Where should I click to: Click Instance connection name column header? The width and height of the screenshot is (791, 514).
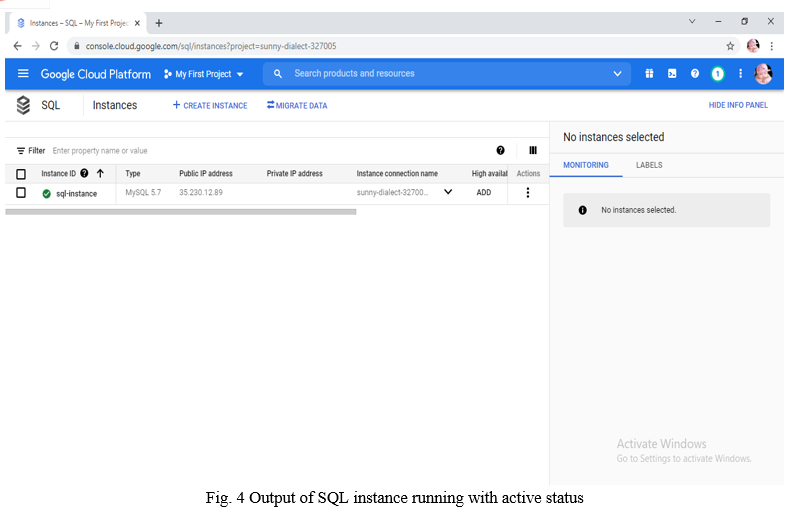[x=397, y=174]
